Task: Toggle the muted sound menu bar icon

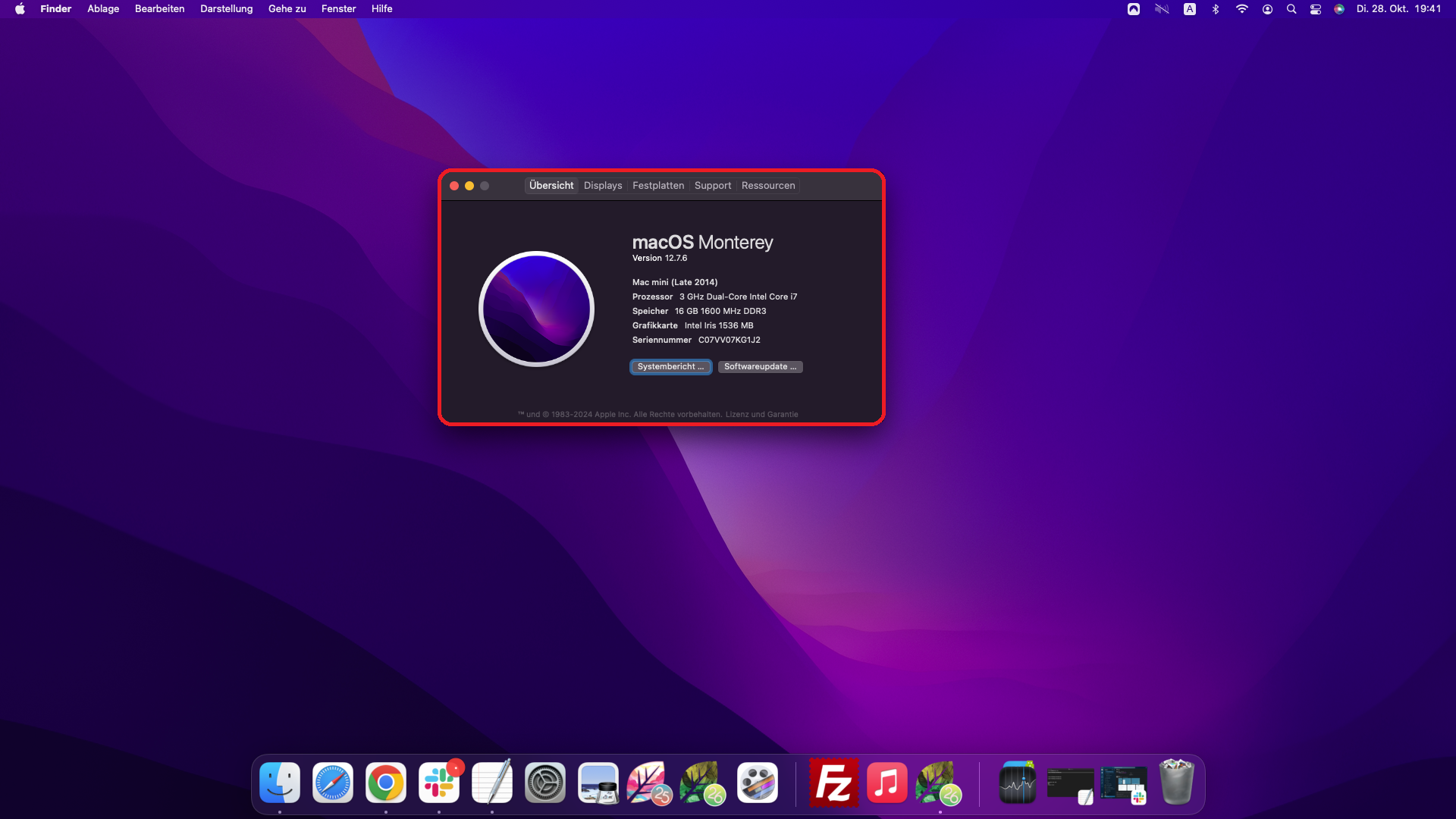Action: 1162,9
